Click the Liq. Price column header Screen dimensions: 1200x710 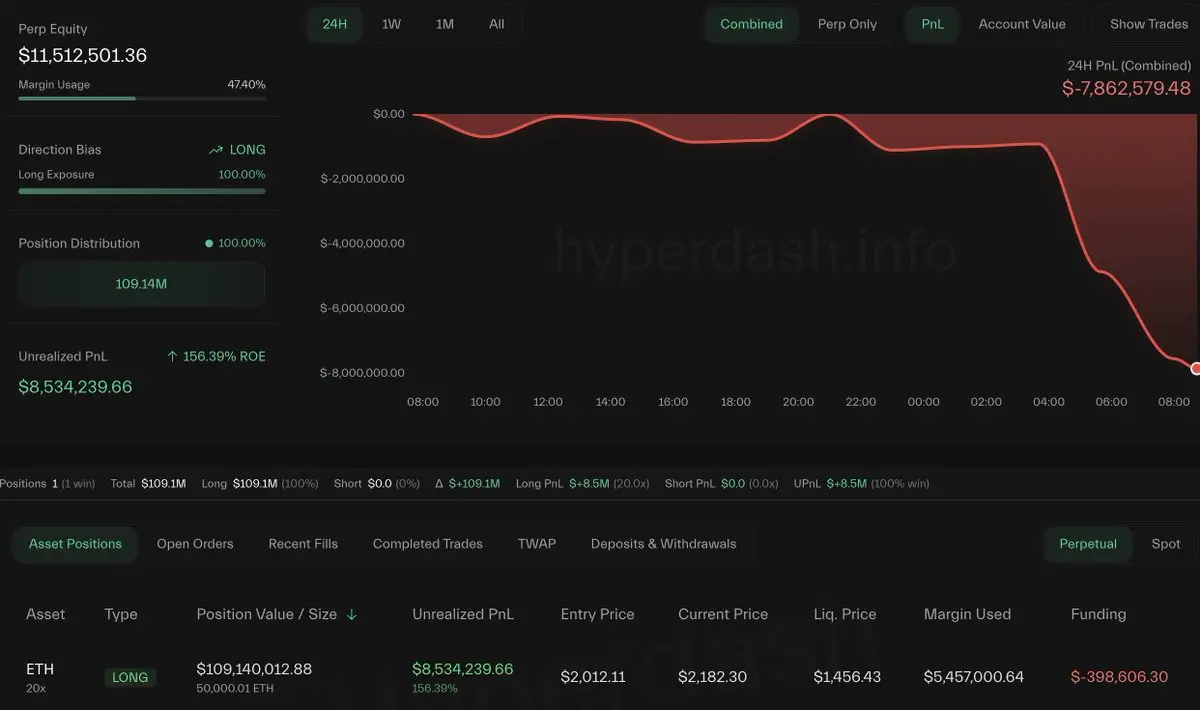[845, 614]
